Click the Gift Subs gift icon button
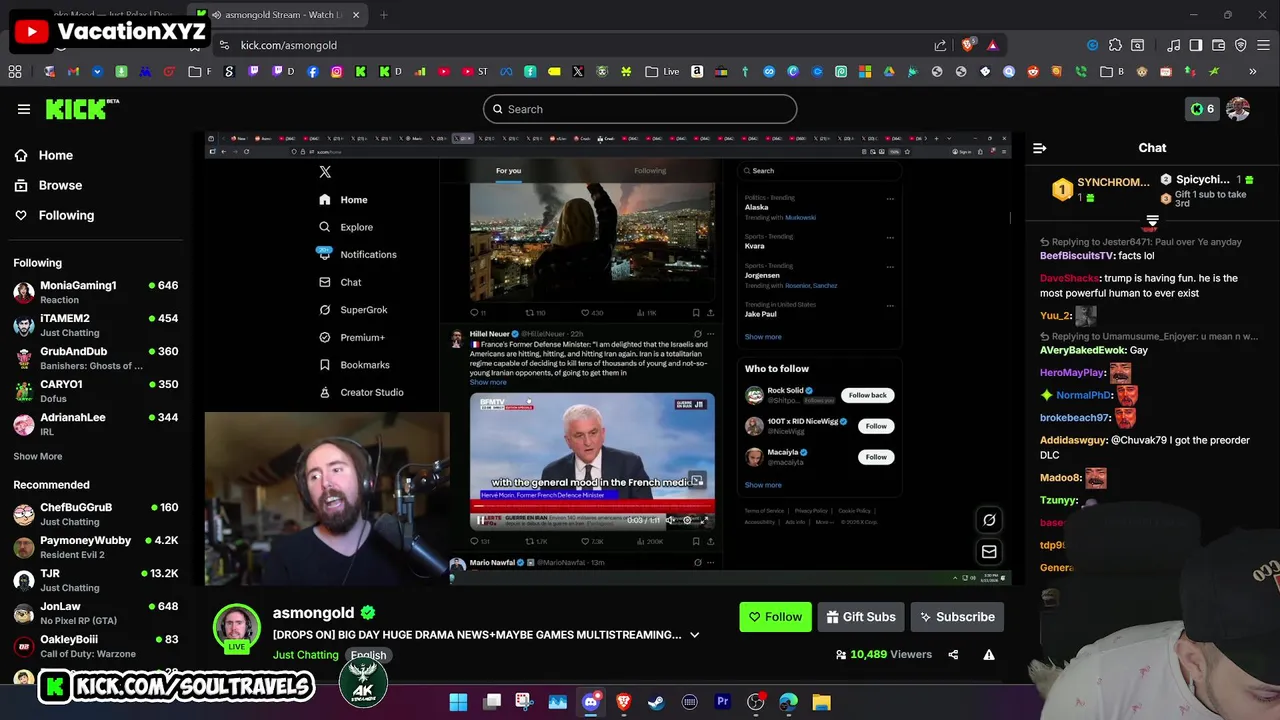 click(x=861, y=617)
